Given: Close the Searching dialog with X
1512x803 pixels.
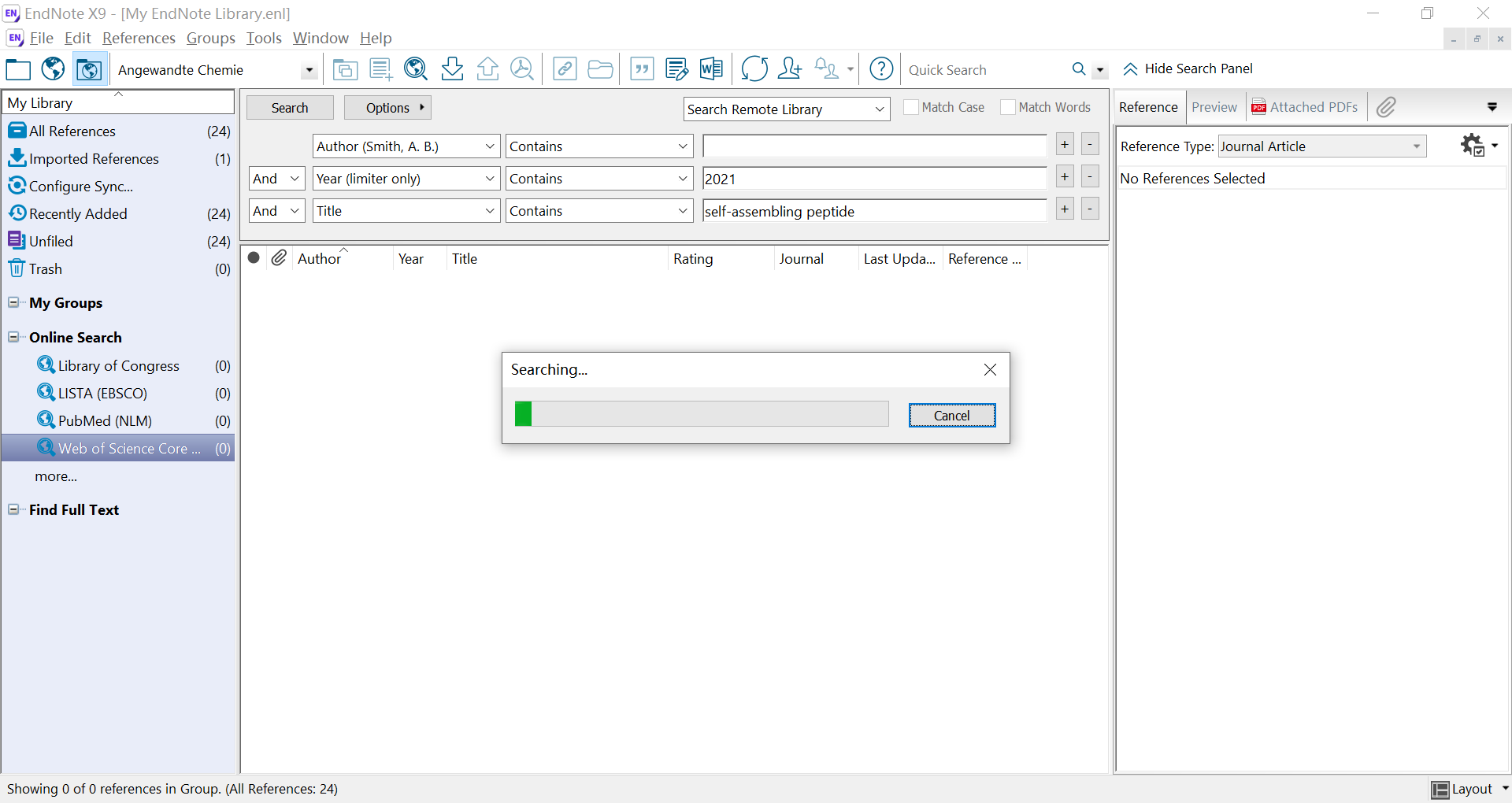Looking at the screenshot, I should [x=990, y=370].
